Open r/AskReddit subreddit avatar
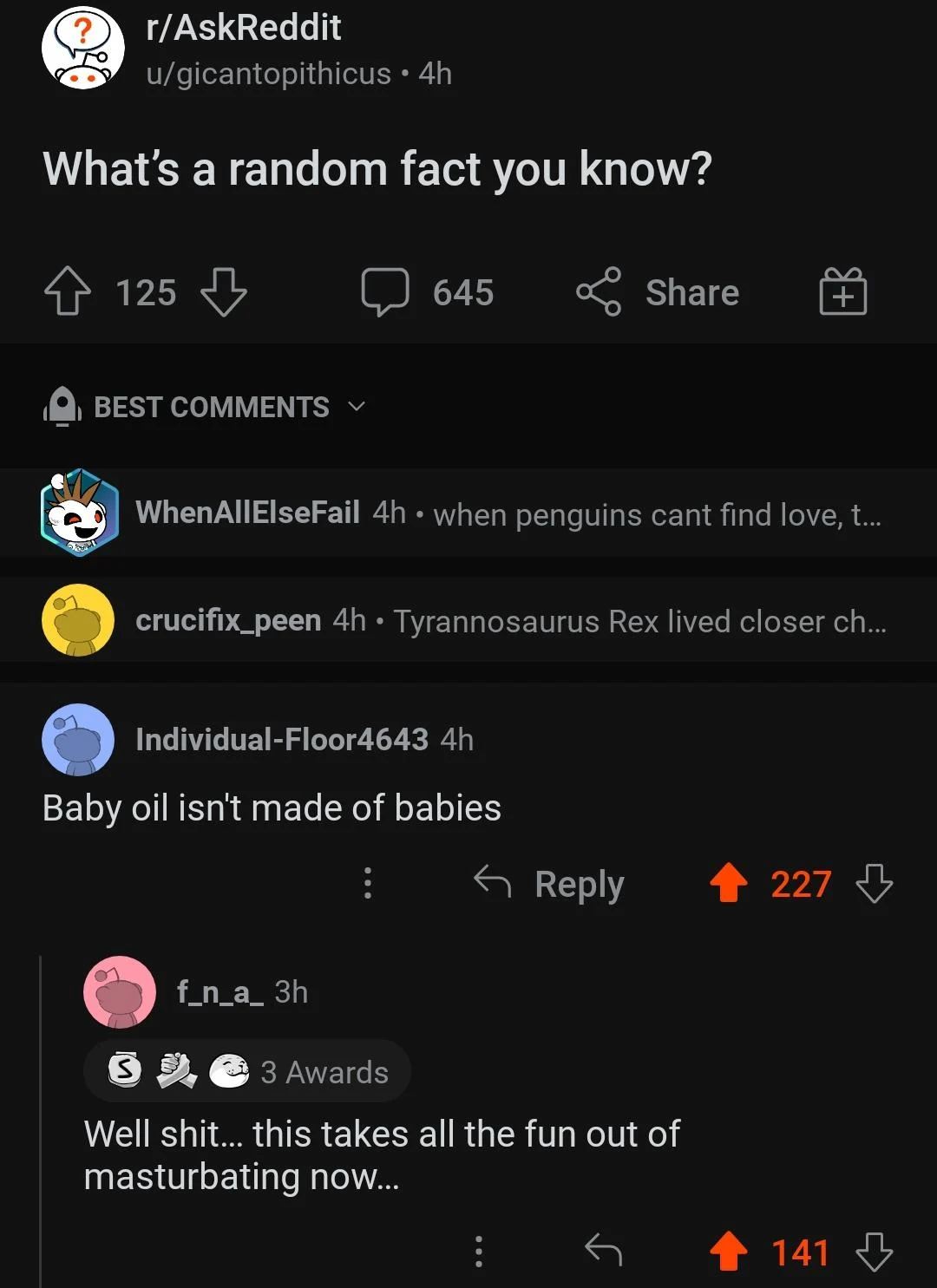 [82, 49]
